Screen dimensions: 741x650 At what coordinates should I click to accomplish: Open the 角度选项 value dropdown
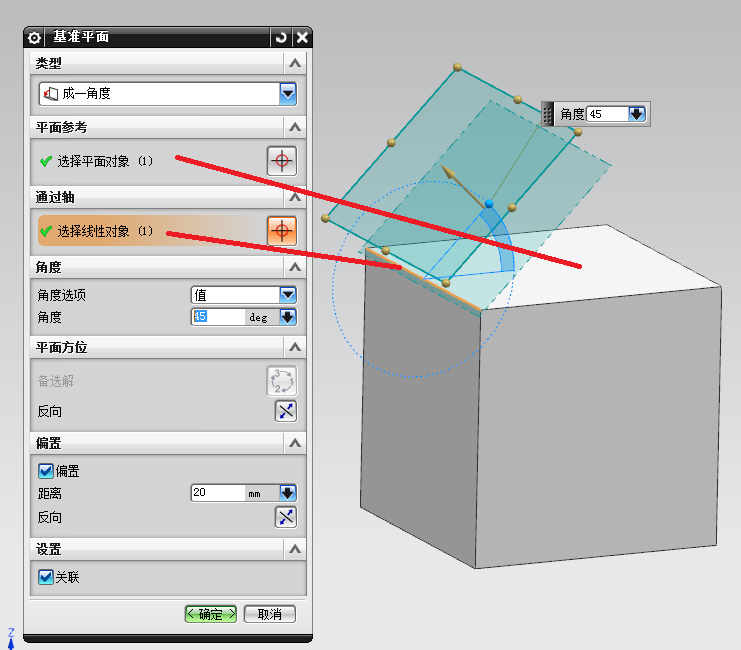[x=288, y=295]
